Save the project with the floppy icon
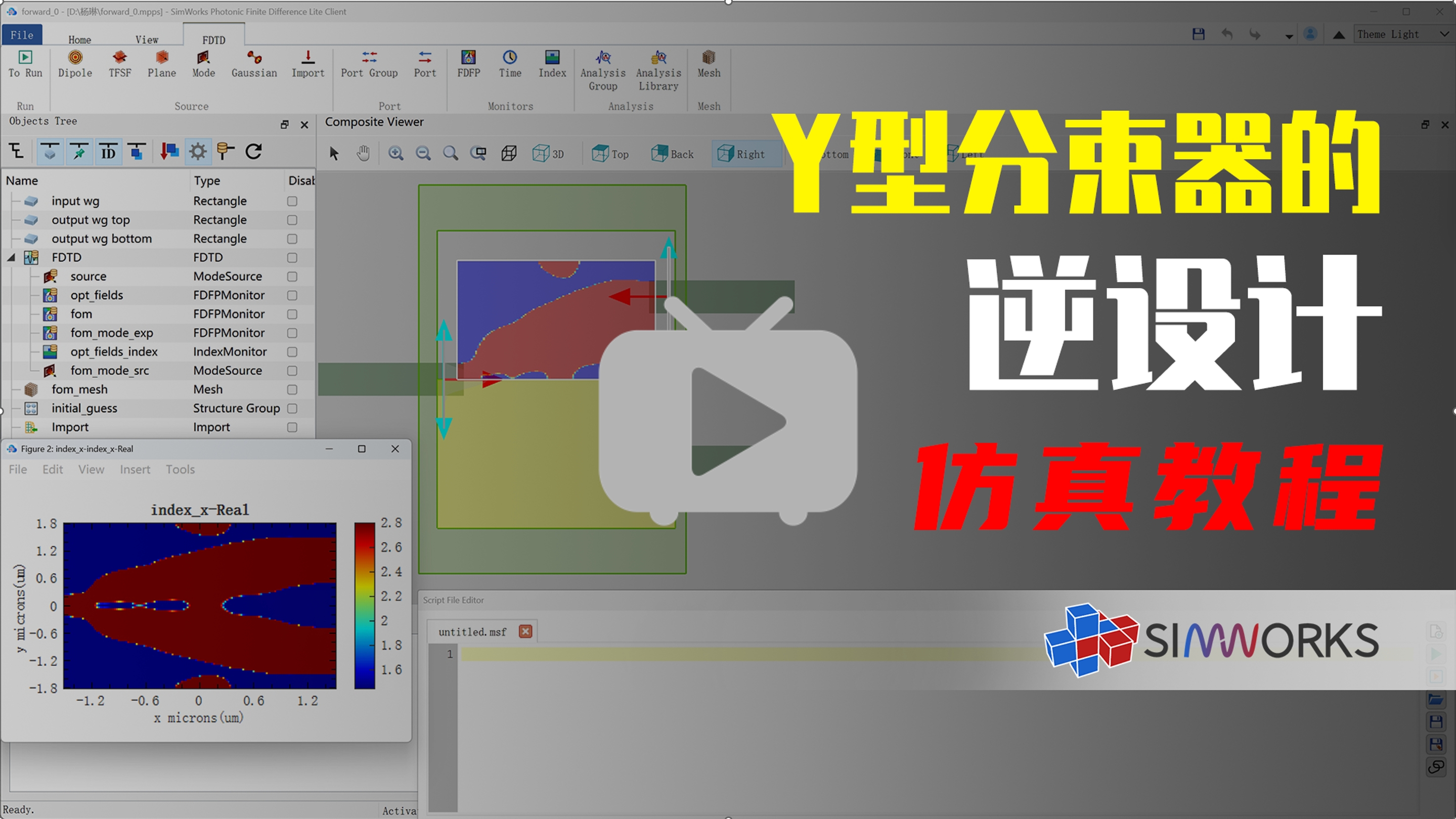Image resolution: width=1456 pixels, height=819 pixels. [1198, 34]
